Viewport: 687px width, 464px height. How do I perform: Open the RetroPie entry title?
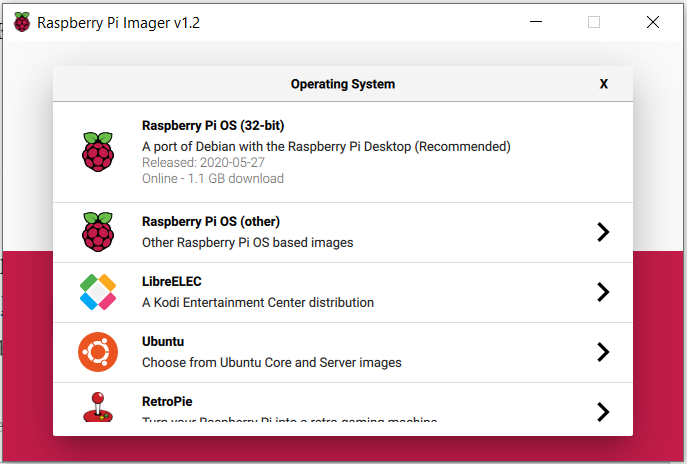pos(167,401)
